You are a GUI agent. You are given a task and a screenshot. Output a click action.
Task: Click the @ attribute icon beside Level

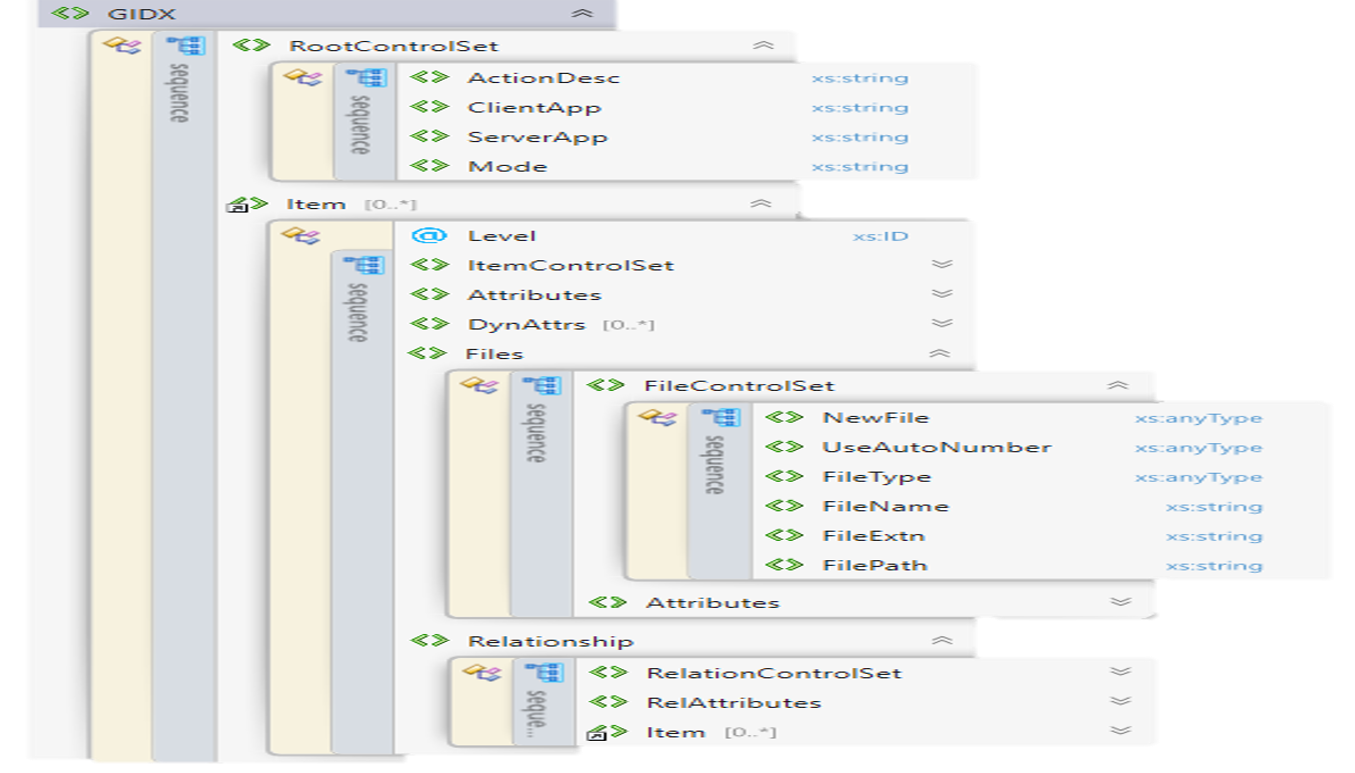[429, 236]
